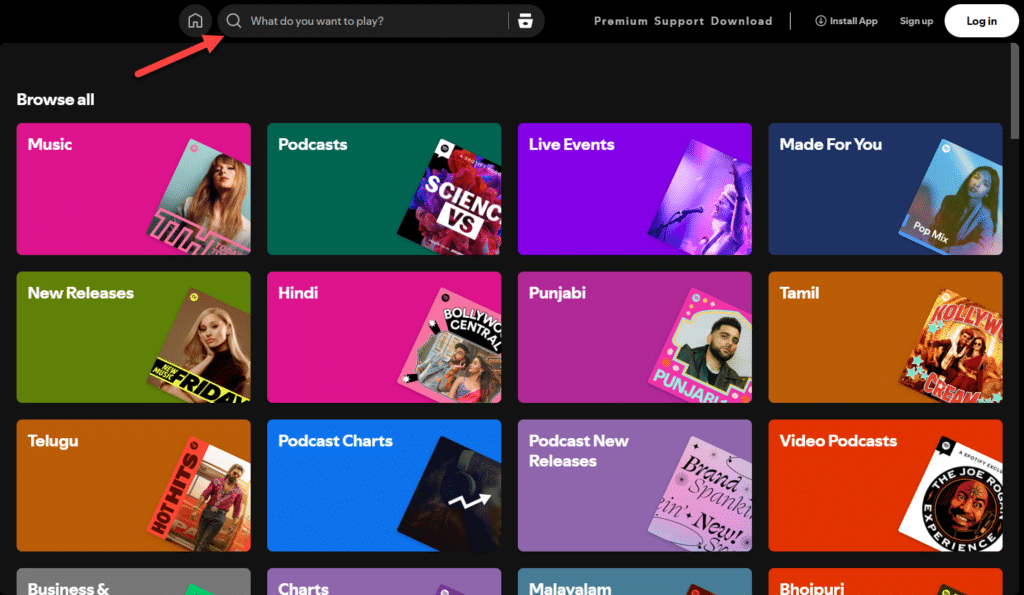This screenshot has height=595, width=1024.
Task: Click the Sign up button
Action: point(916,21)
